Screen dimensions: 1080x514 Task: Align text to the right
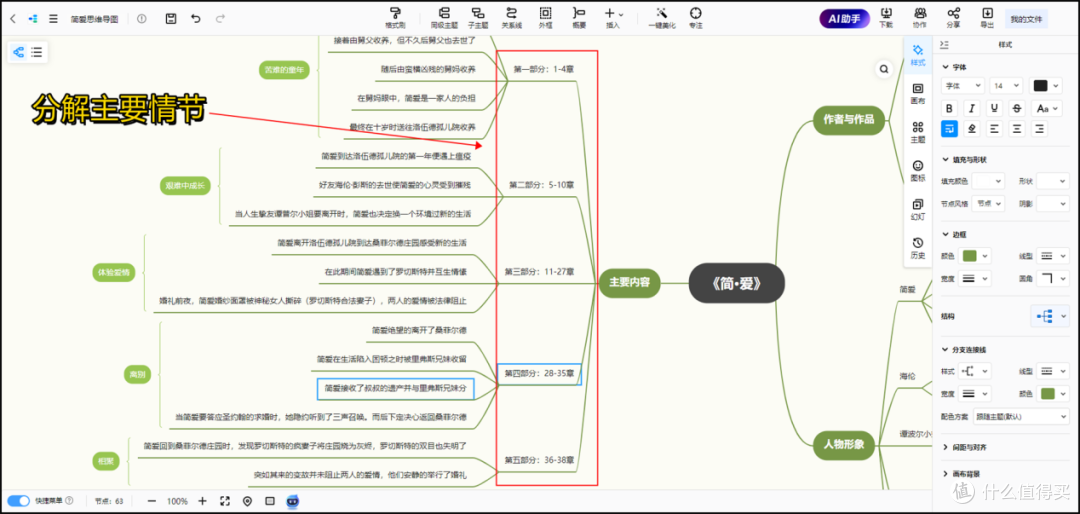[1039, 128]
